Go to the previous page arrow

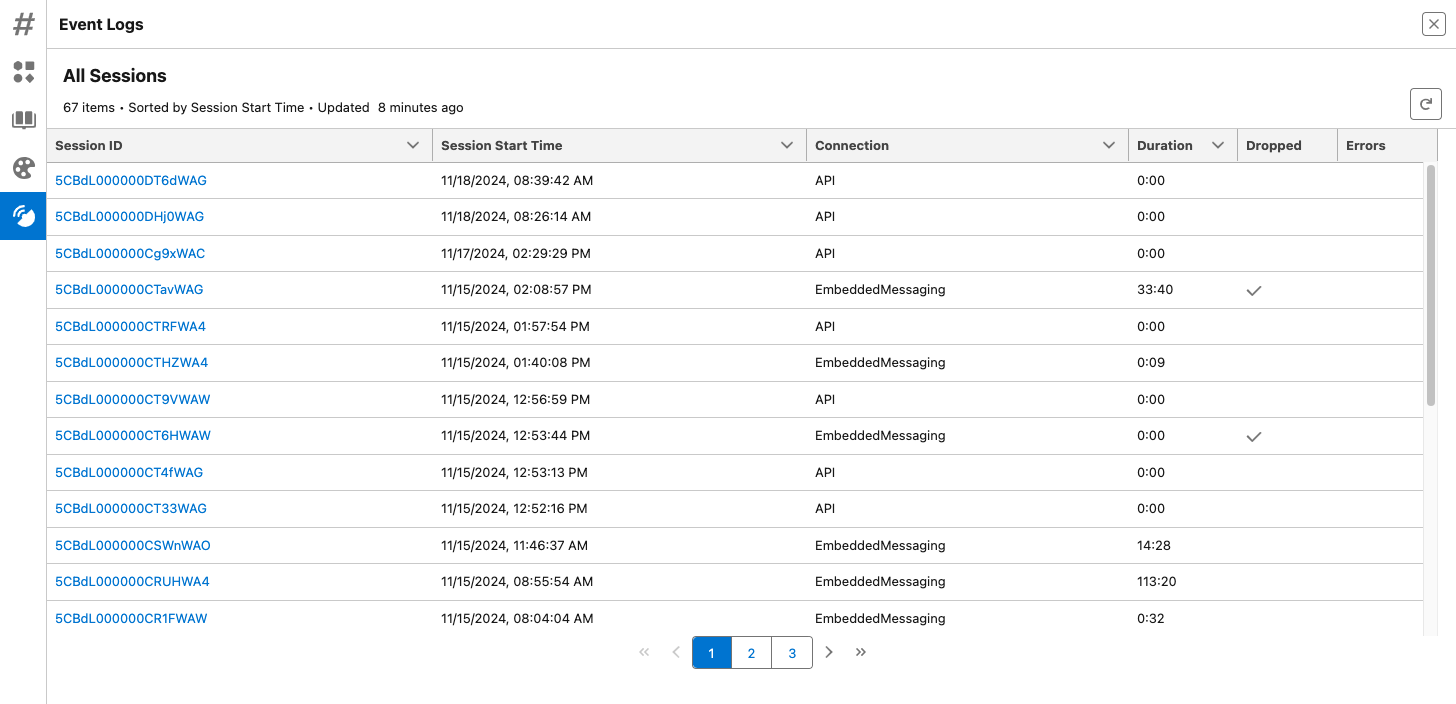point(676,652)
